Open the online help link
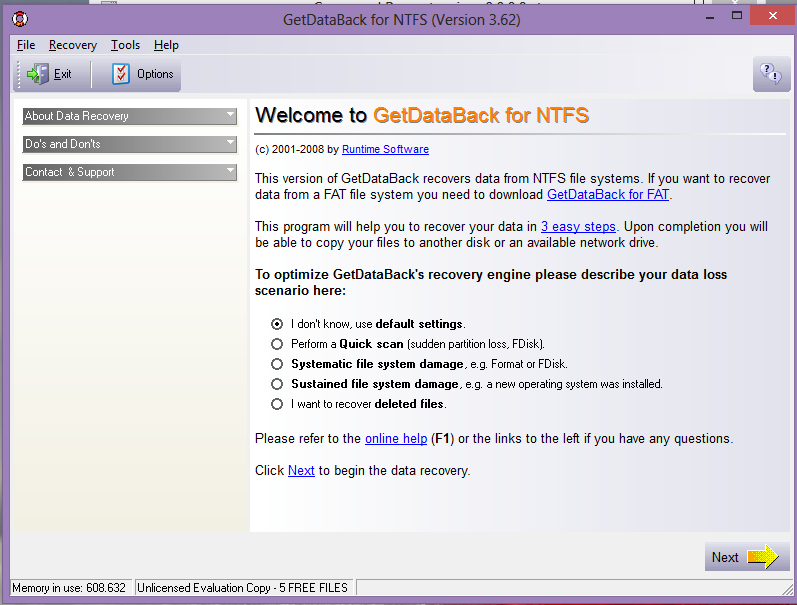The image size is (797, 605). (396, 439)
